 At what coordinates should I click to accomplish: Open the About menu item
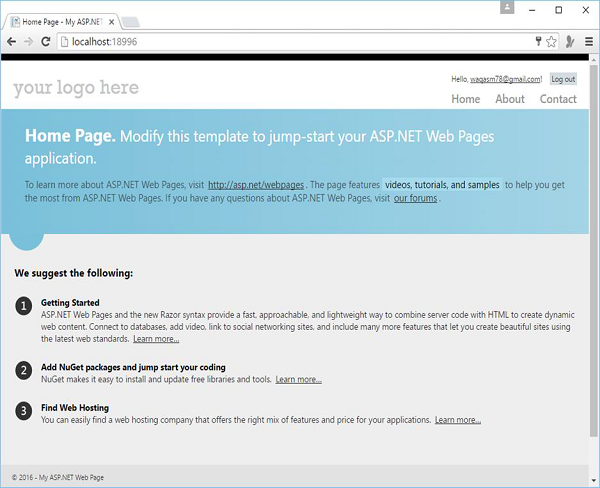[x=510, y=99]
